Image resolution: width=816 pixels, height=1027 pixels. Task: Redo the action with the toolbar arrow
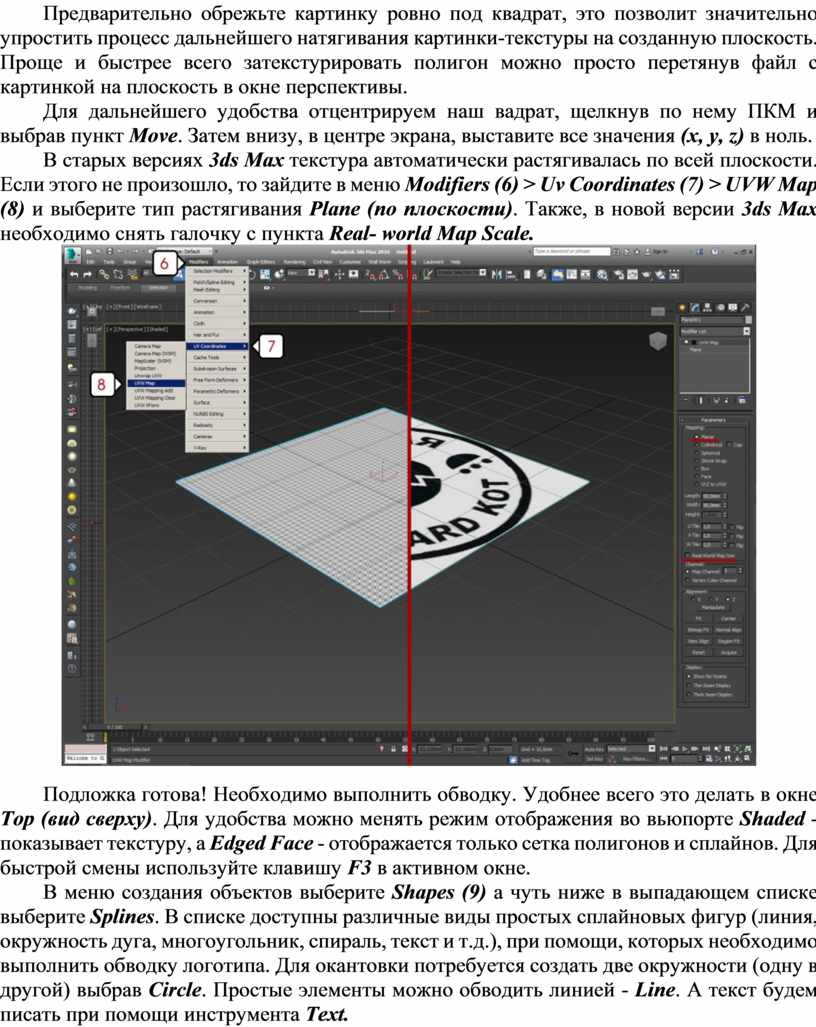(86, 275)
